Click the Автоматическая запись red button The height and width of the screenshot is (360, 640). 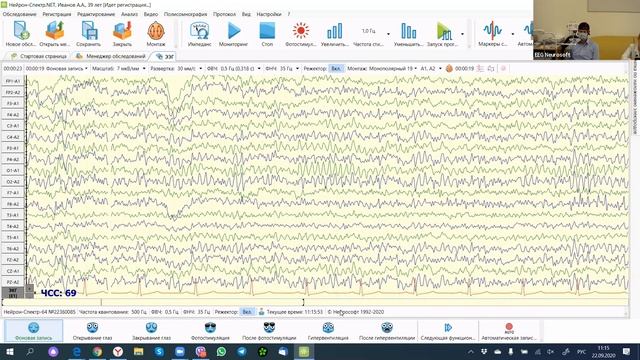(x=509, y=331)
